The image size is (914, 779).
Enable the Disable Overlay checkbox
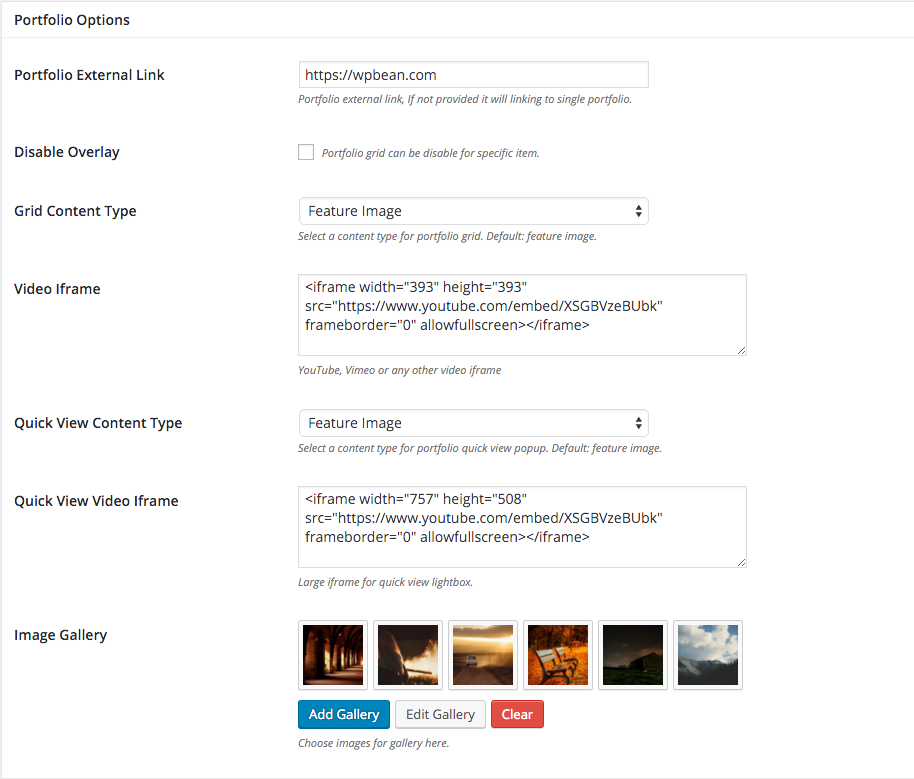[306, 152]
